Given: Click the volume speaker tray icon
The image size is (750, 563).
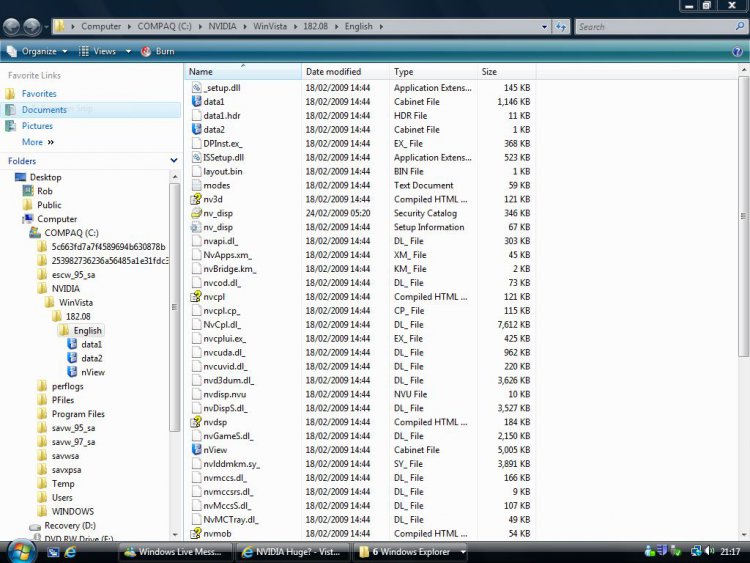Looking at the screenshot, I should coord(709,551).
